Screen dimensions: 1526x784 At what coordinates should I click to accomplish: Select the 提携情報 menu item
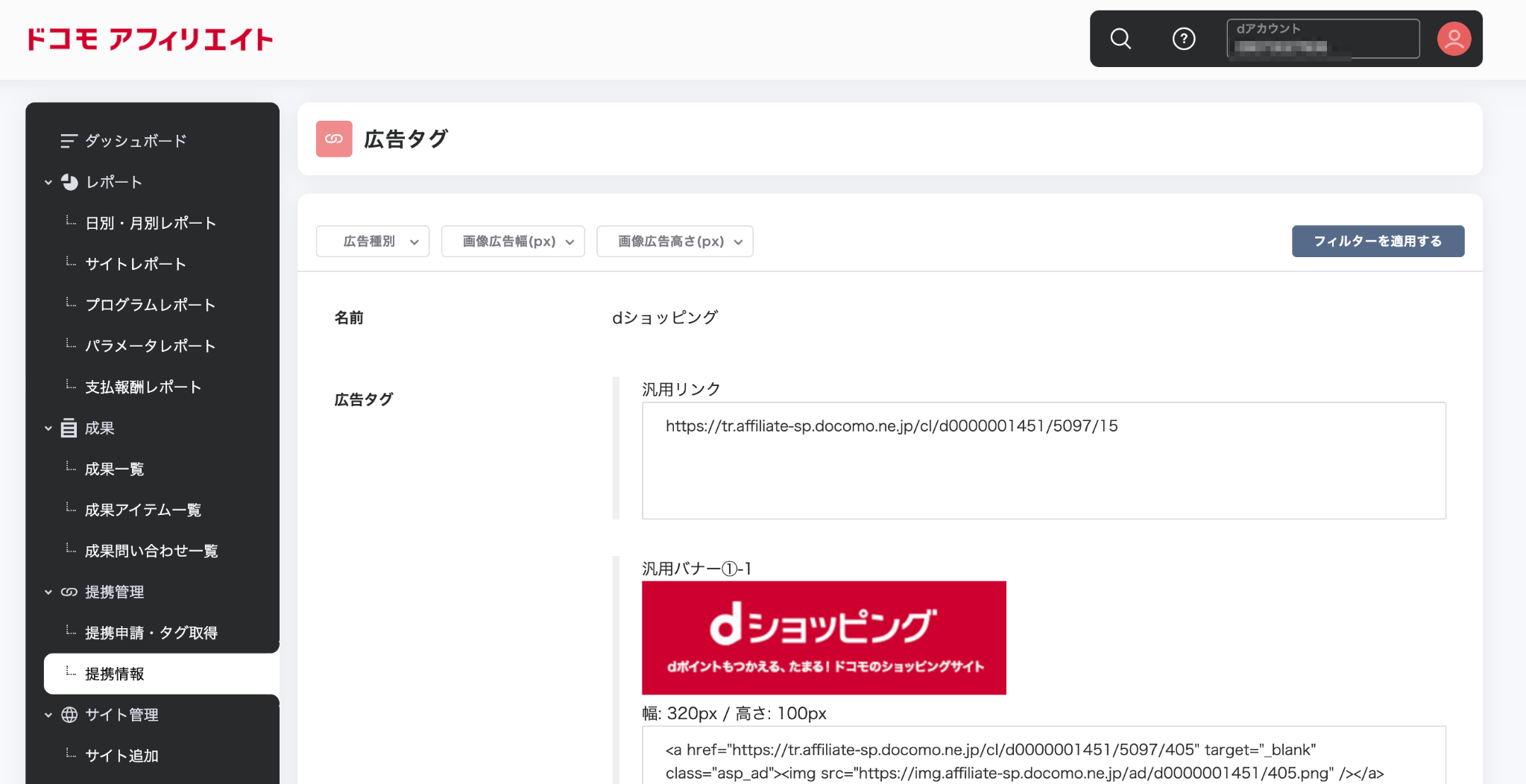162,674
